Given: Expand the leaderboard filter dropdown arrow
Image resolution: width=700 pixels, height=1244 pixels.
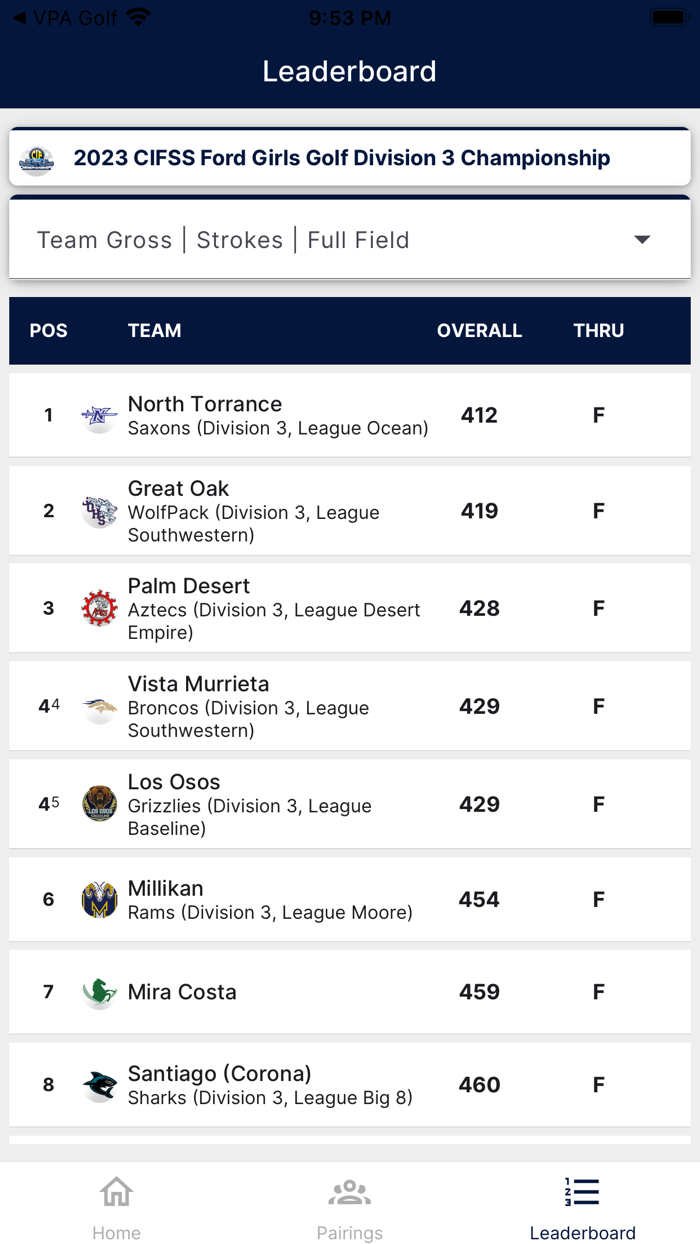Looking at the screenshot, I should click(x=642, y=240).
